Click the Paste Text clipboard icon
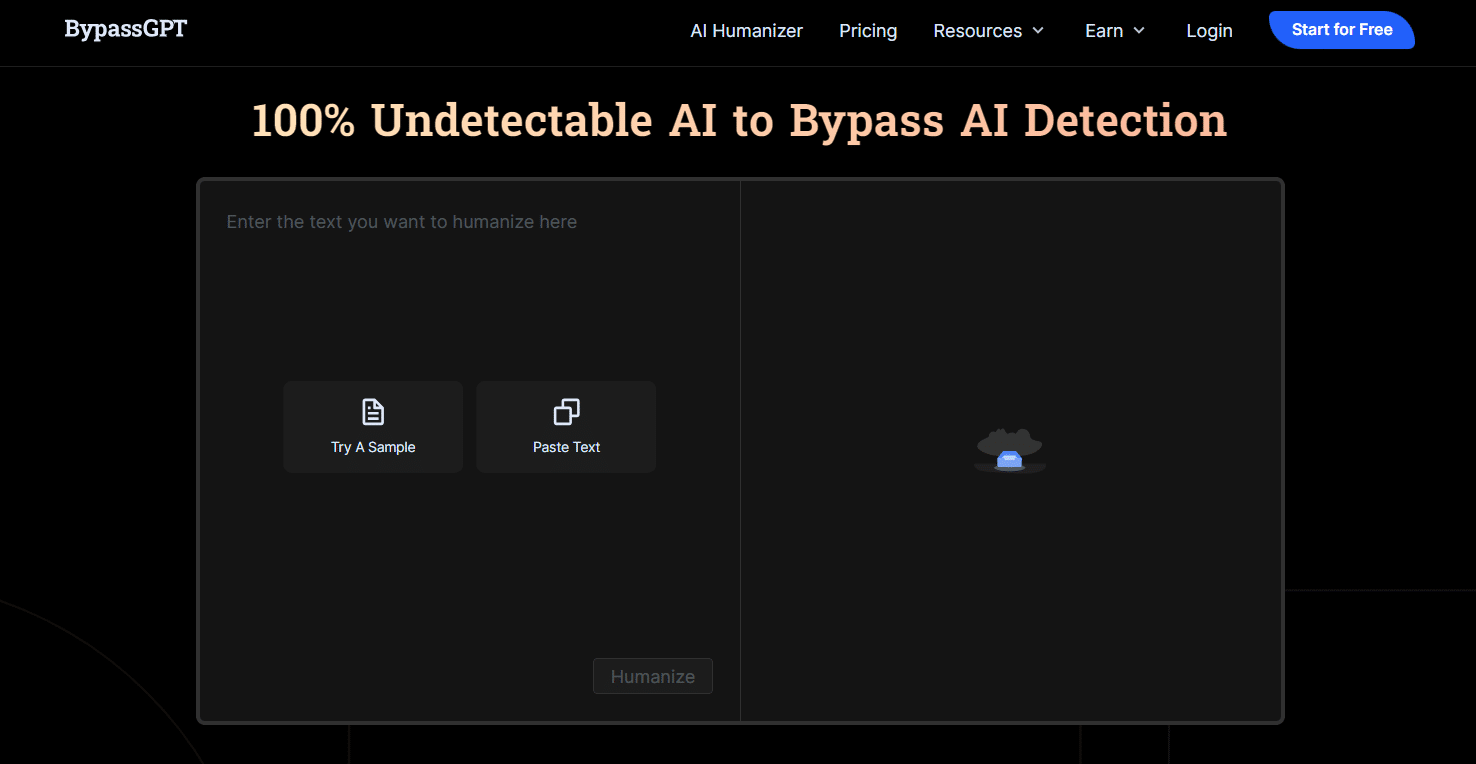The height and width of the screenshot is (764, 1476). (x=566, y=412)
